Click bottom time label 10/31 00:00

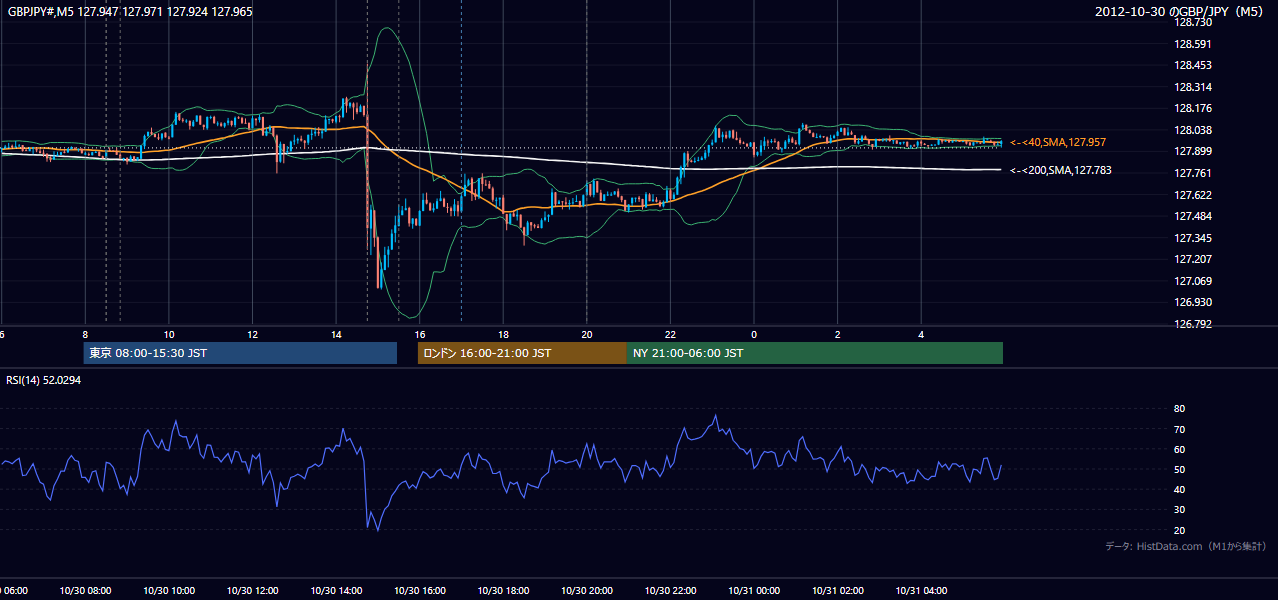[x=754, y=591]
